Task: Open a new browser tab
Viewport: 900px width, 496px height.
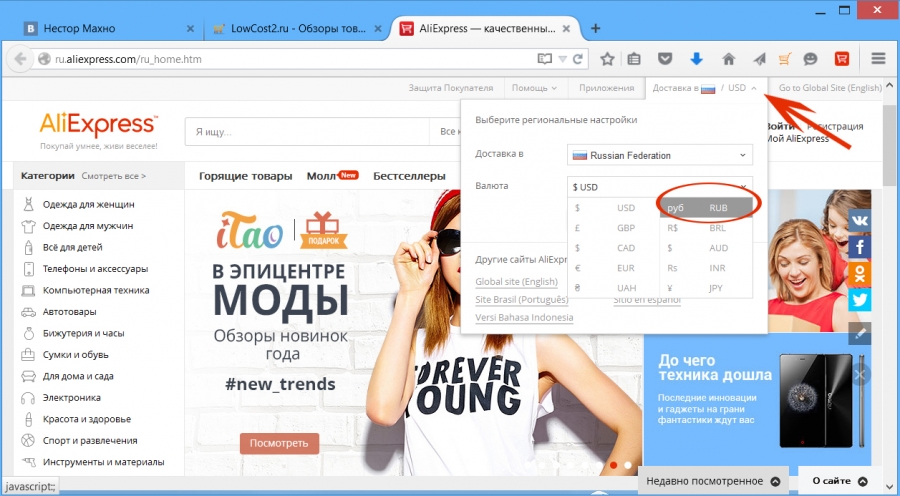Action: coord(595,29)
